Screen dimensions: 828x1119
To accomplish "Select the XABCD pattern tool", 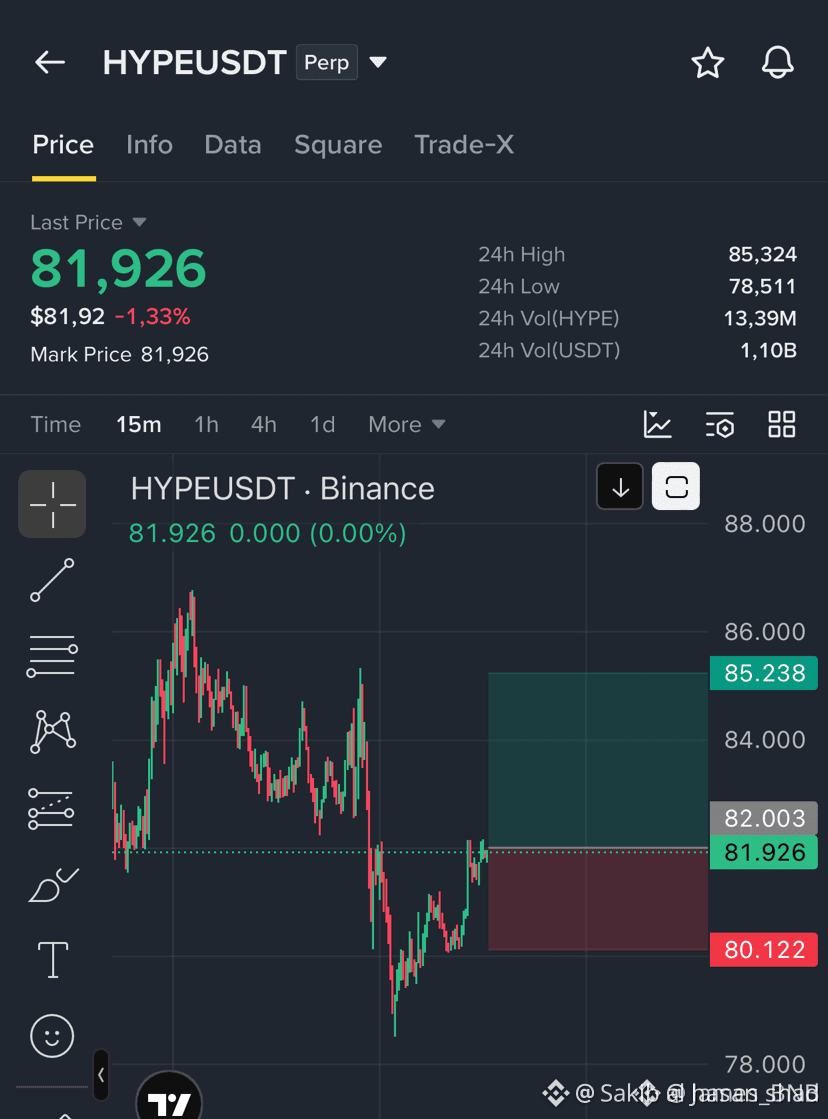I will tap(53, 732).
